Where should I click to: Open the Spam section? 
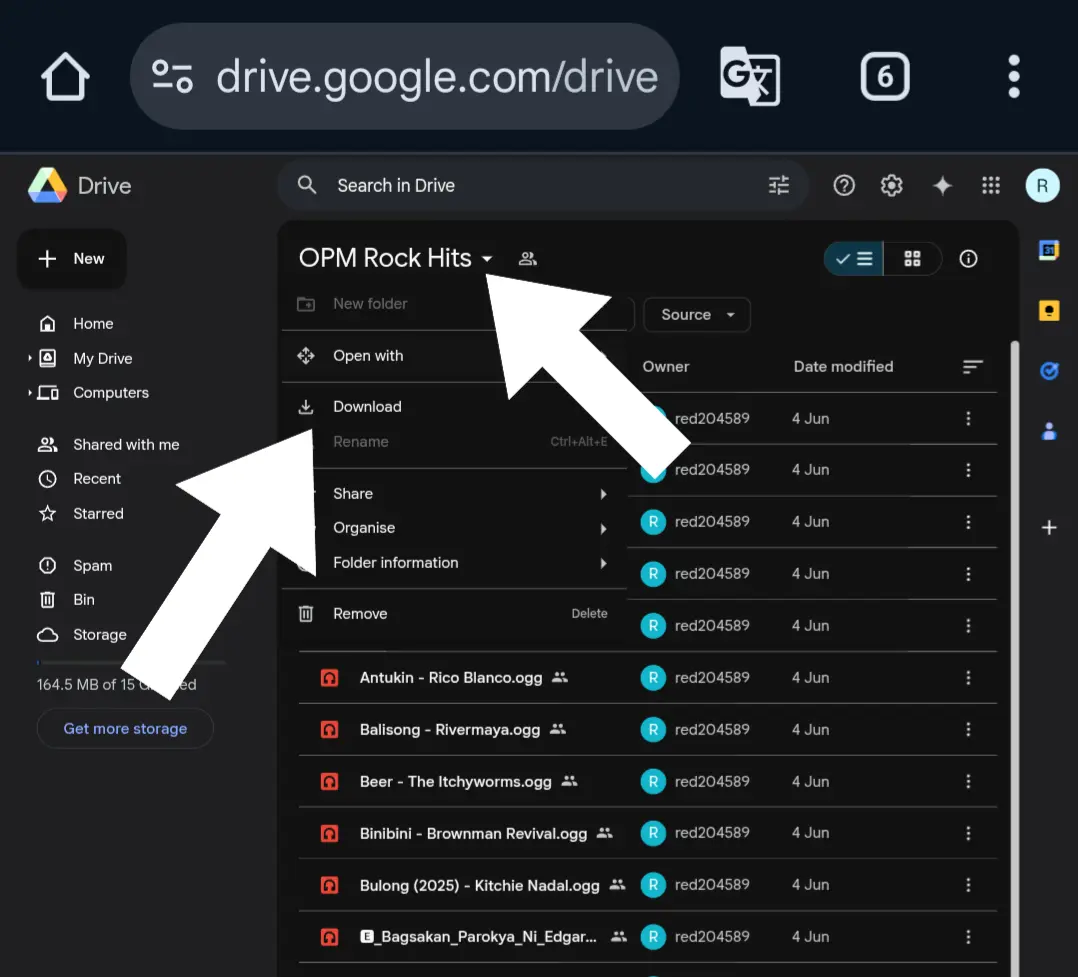(x=92, y=566)
